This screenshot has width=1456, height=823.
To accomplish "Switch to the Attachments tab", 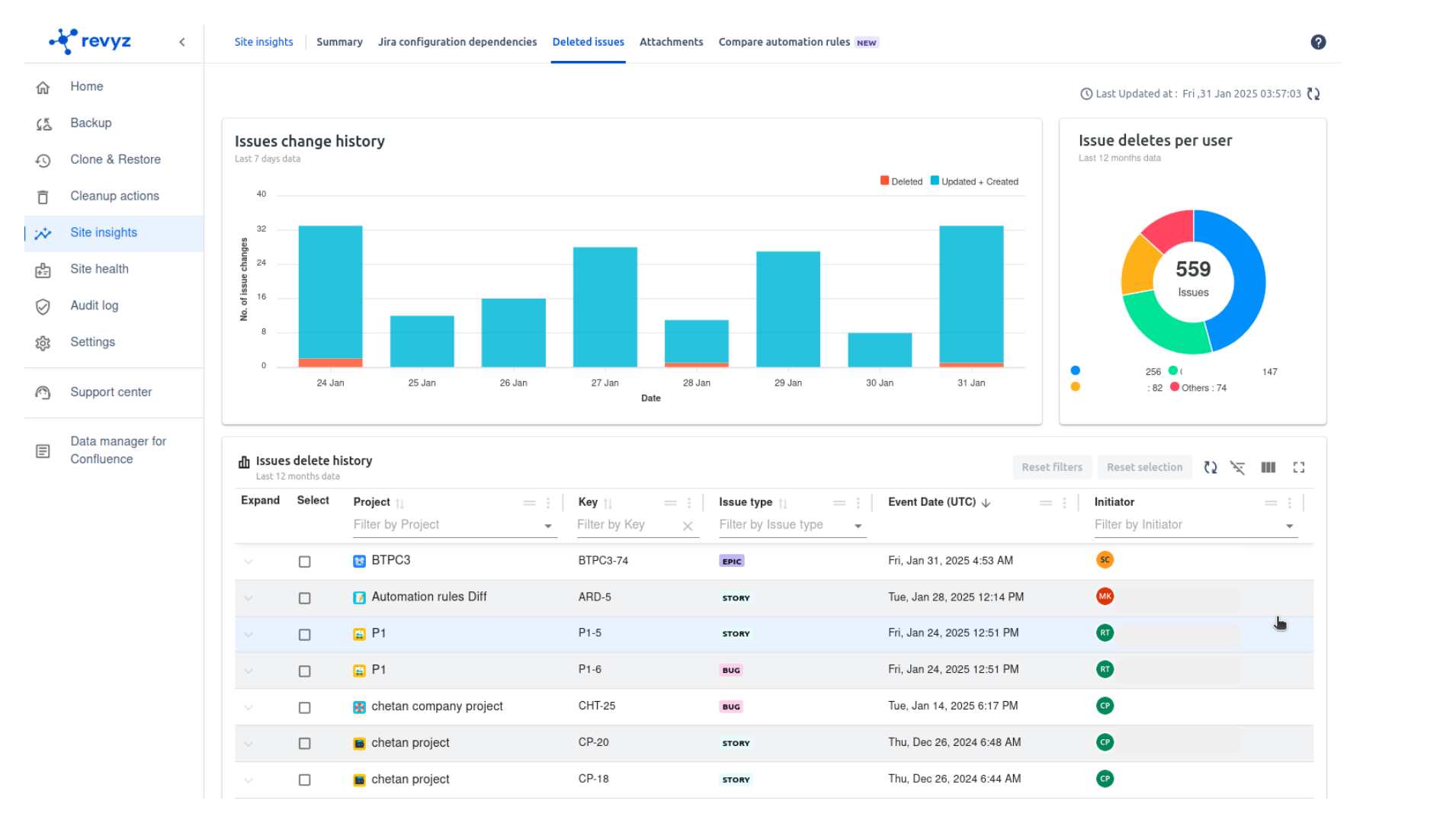I will pyautogui.click(x=671, y=42).
